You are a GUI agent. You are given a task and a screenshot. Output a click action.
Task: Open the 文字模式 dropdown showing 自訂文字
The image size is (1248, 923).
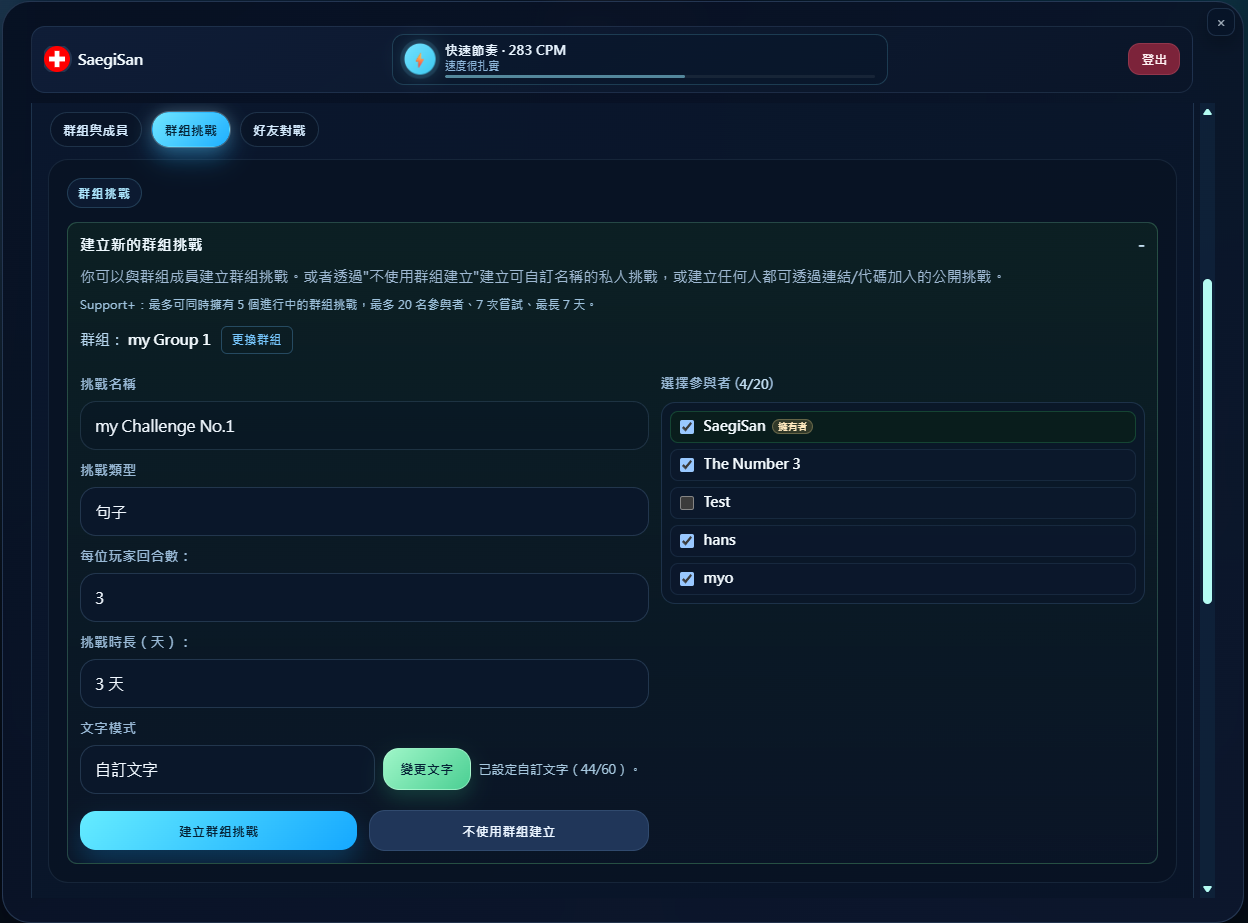pyautogui.click(x=227, y=769)
